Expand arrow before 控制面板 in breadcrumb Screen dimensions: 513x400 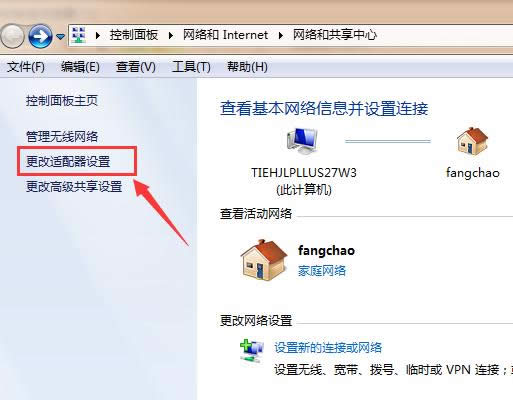pos(98,35)
